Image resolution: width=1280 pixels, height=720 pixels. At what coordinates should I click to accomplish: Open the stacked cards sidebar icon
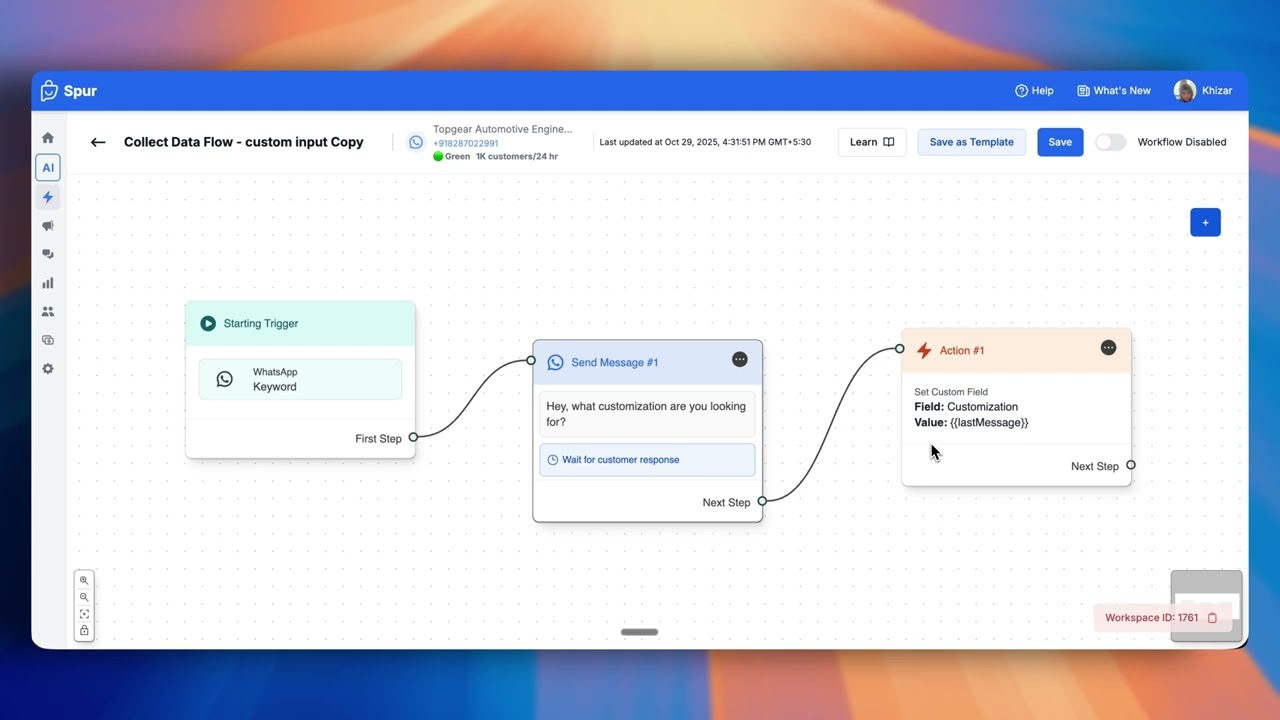47,340
